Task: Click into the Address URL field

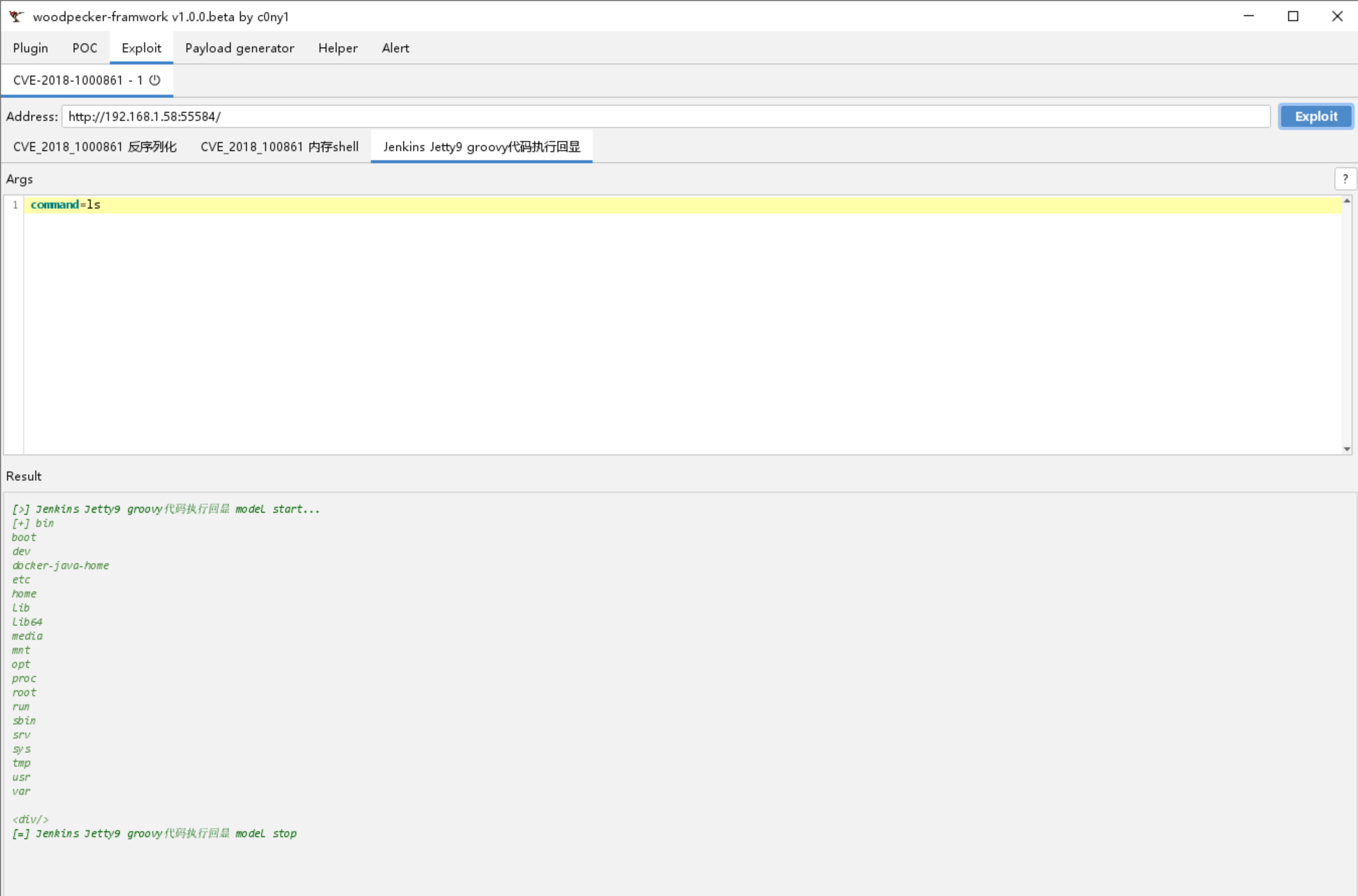Action: tap(665, 116)
